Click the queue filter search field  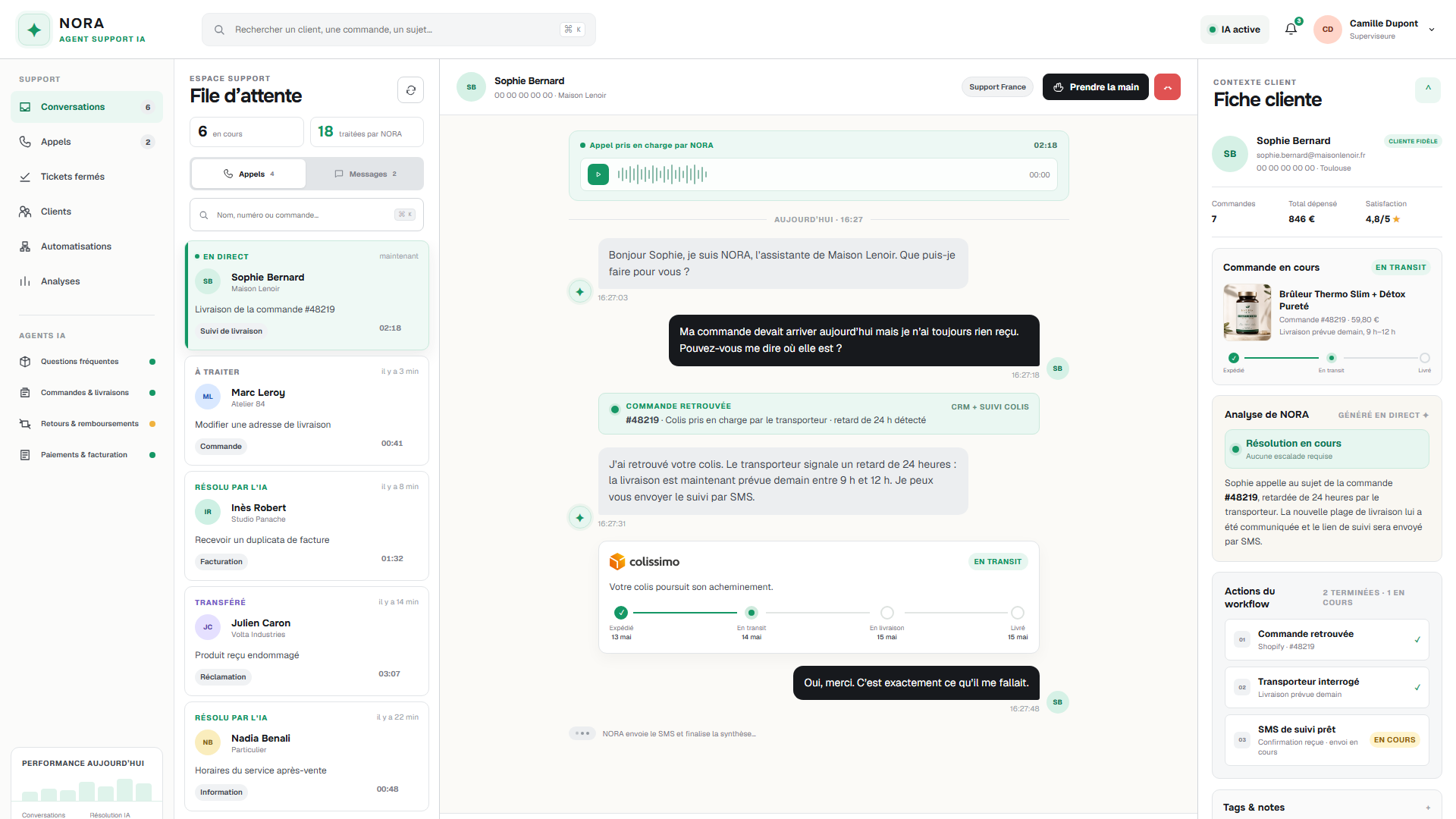[x=306, y=215]
